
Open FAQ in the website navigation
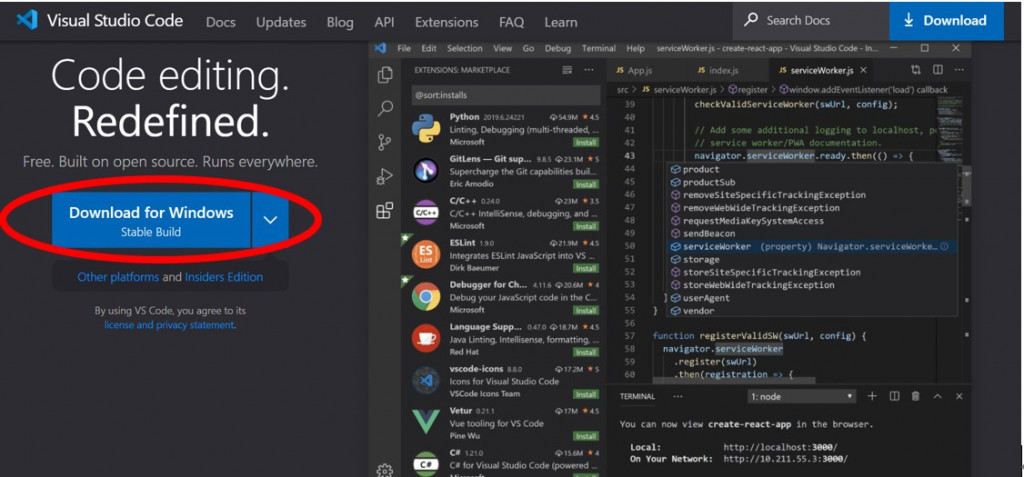[511, 22]
